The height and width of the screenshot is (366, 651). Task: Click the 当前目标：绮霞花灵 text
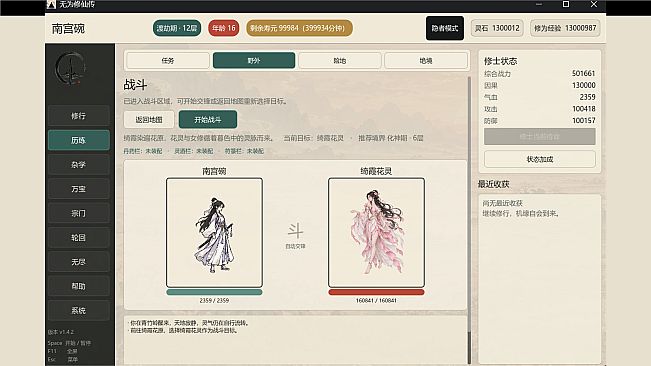[x=314, y=138]
